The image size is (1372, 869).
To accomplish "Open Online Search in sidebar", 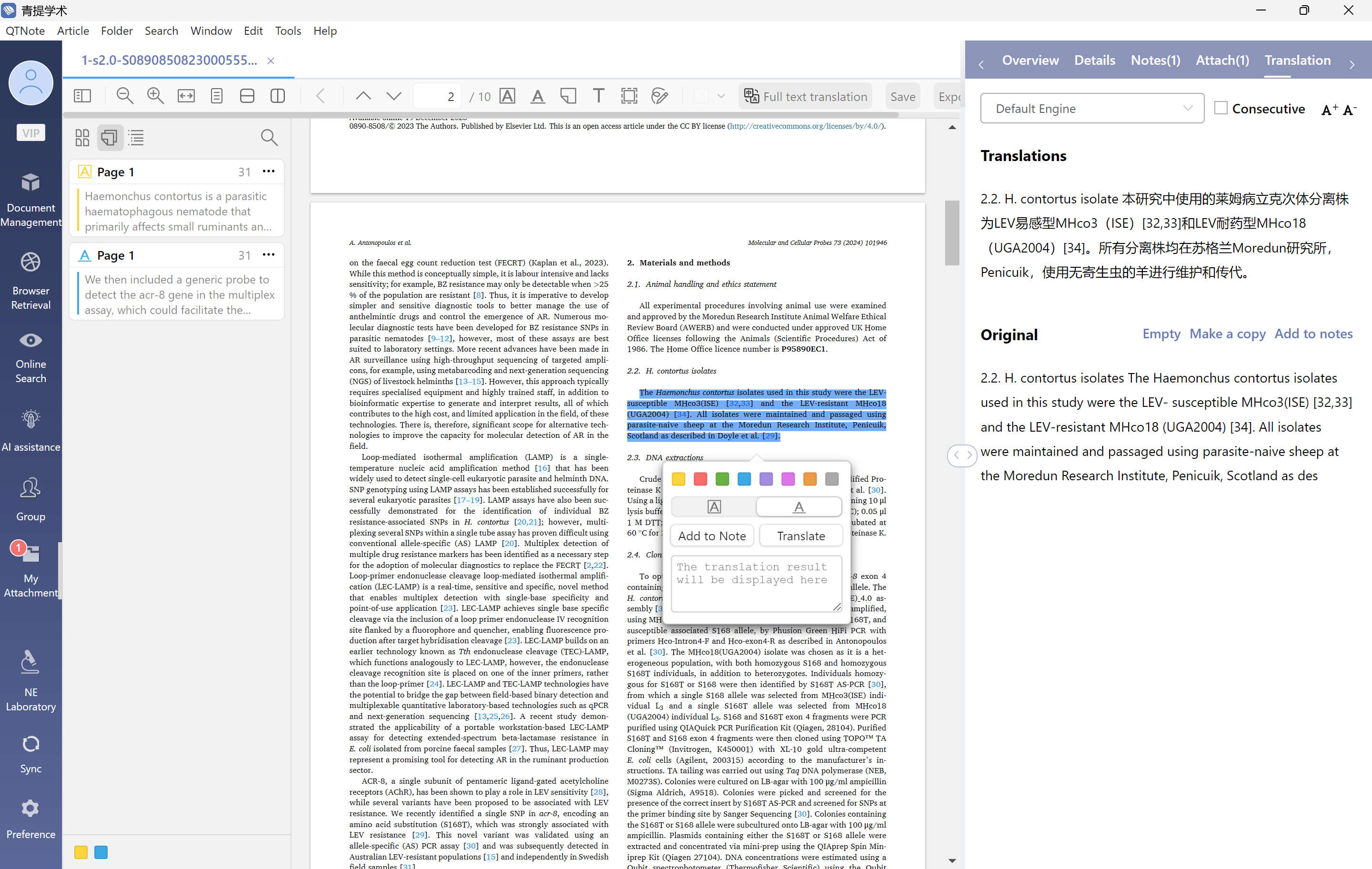I will [x=31, y=357].
